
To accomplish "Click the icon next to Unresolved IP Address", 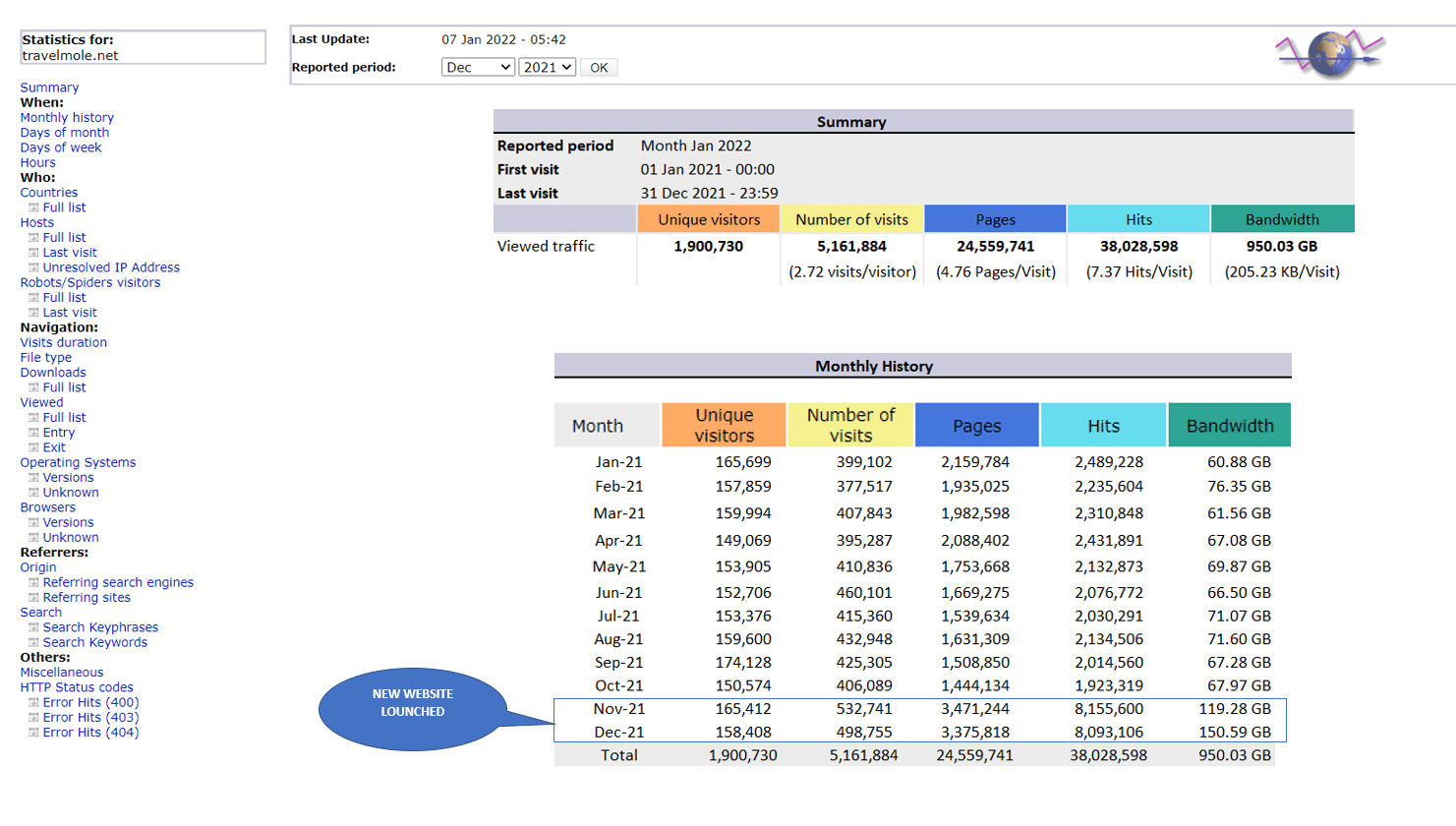I will point(33,268).
